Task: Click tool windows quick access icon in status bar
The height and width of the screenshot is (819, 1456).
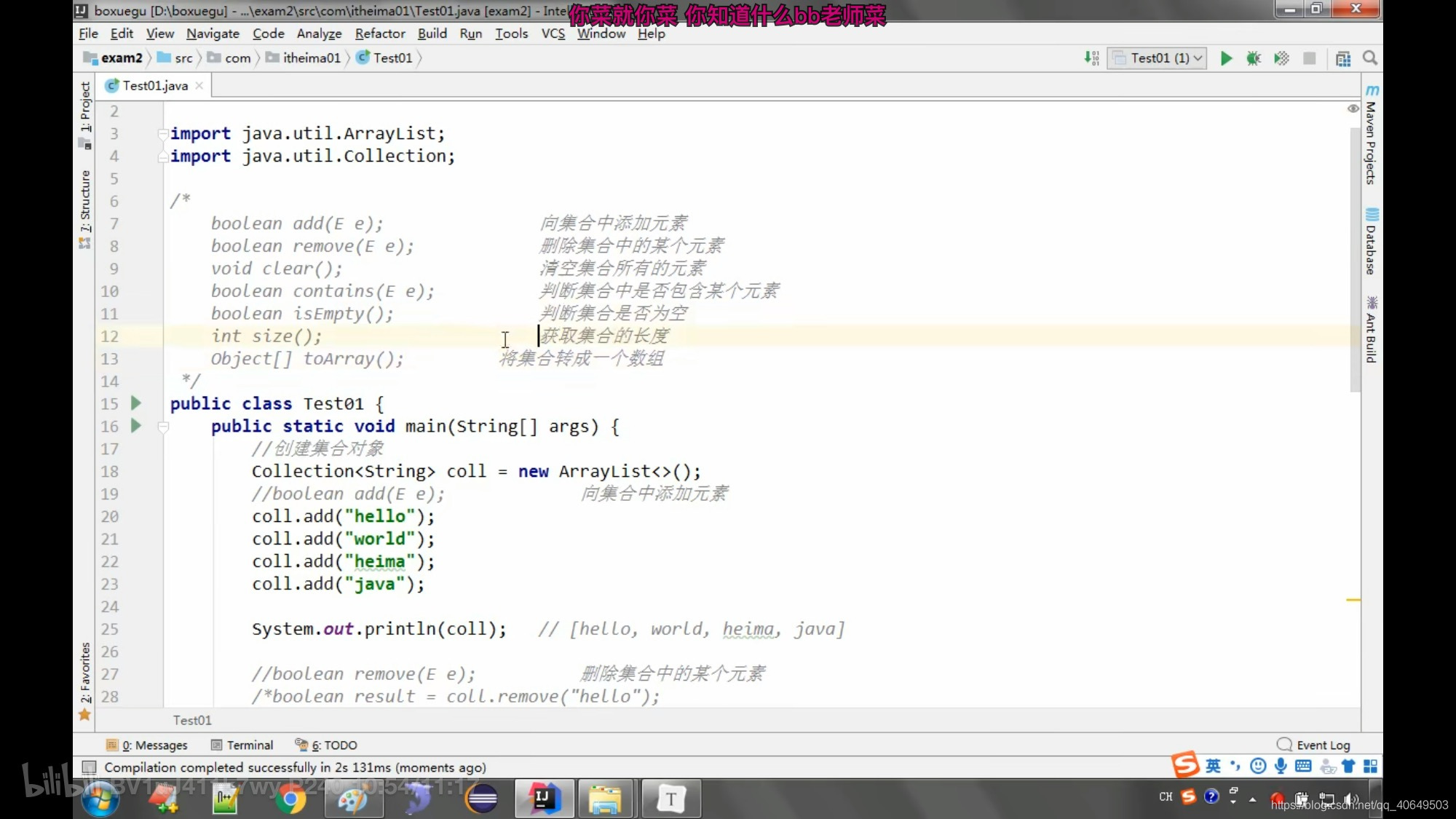Action: coord(89,767)
